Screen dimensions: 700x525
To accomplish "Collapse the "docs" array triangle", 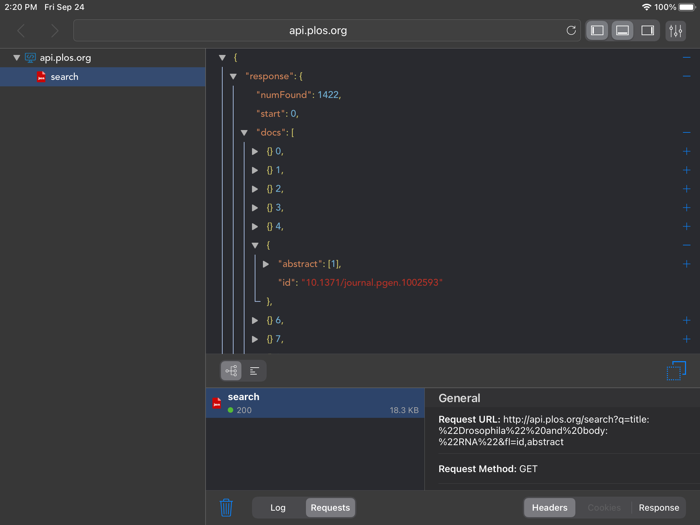I will tap(244, 133).
